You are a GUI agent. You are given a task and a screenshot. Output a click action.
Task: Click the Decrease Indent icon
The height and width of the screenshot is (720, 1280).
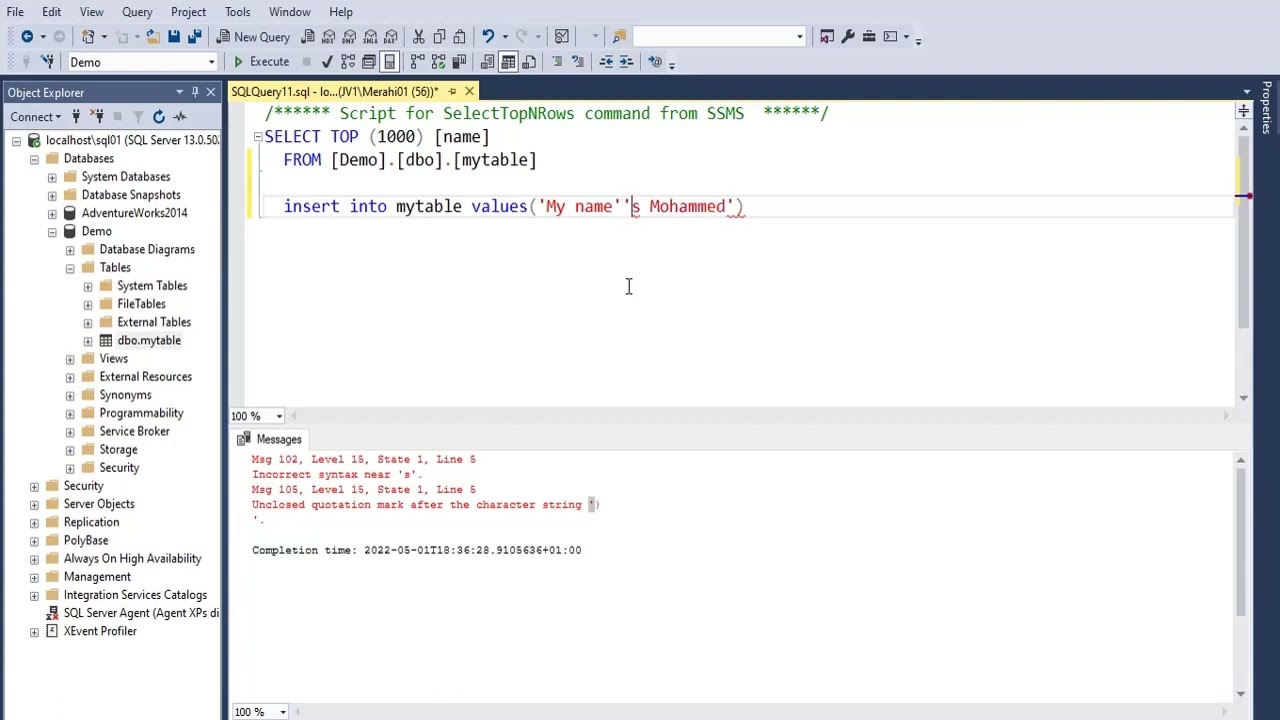tap(606, 62)
